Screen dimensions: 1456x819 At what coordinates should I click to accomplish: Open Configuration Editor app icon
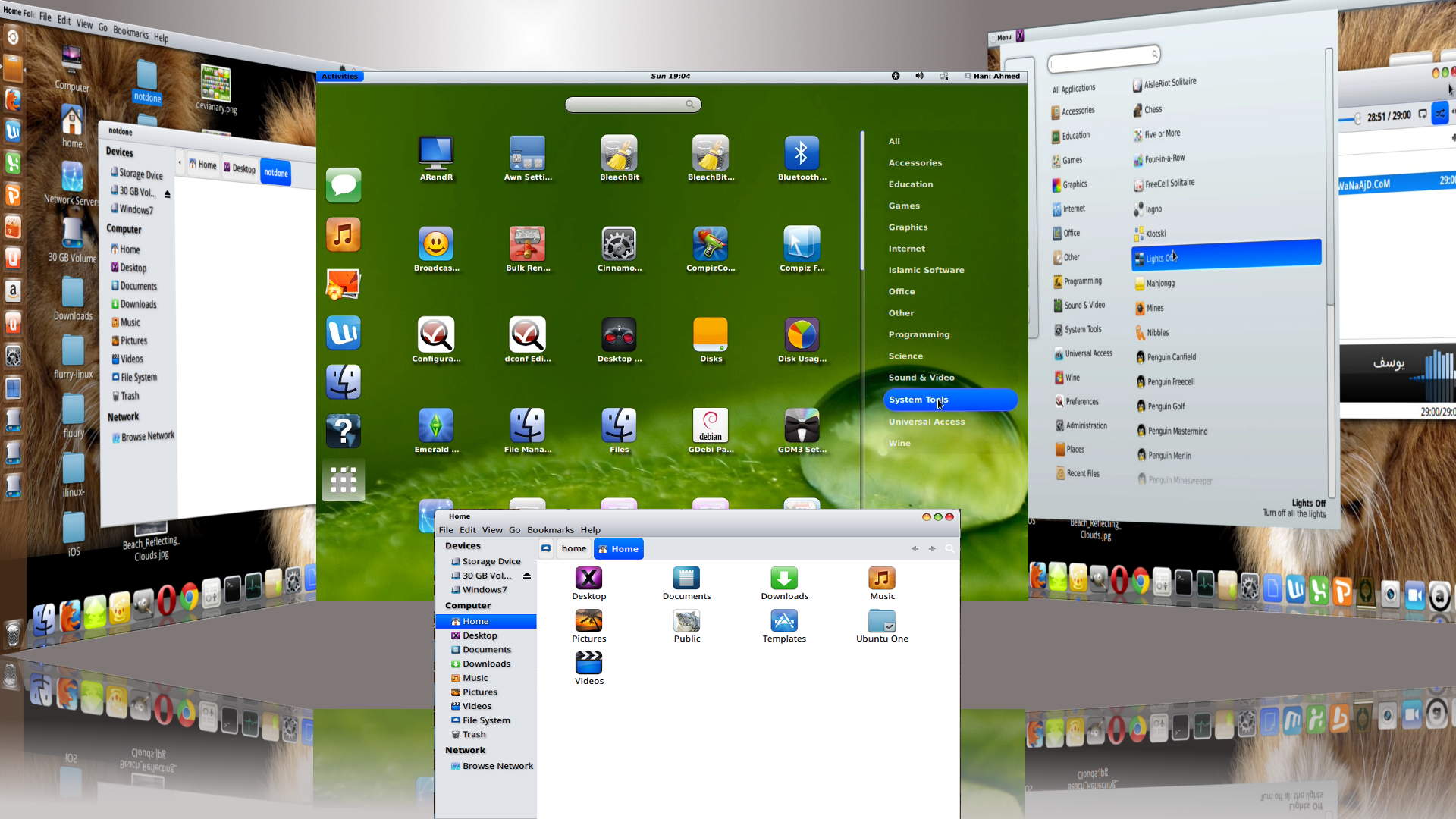[436, 334]
